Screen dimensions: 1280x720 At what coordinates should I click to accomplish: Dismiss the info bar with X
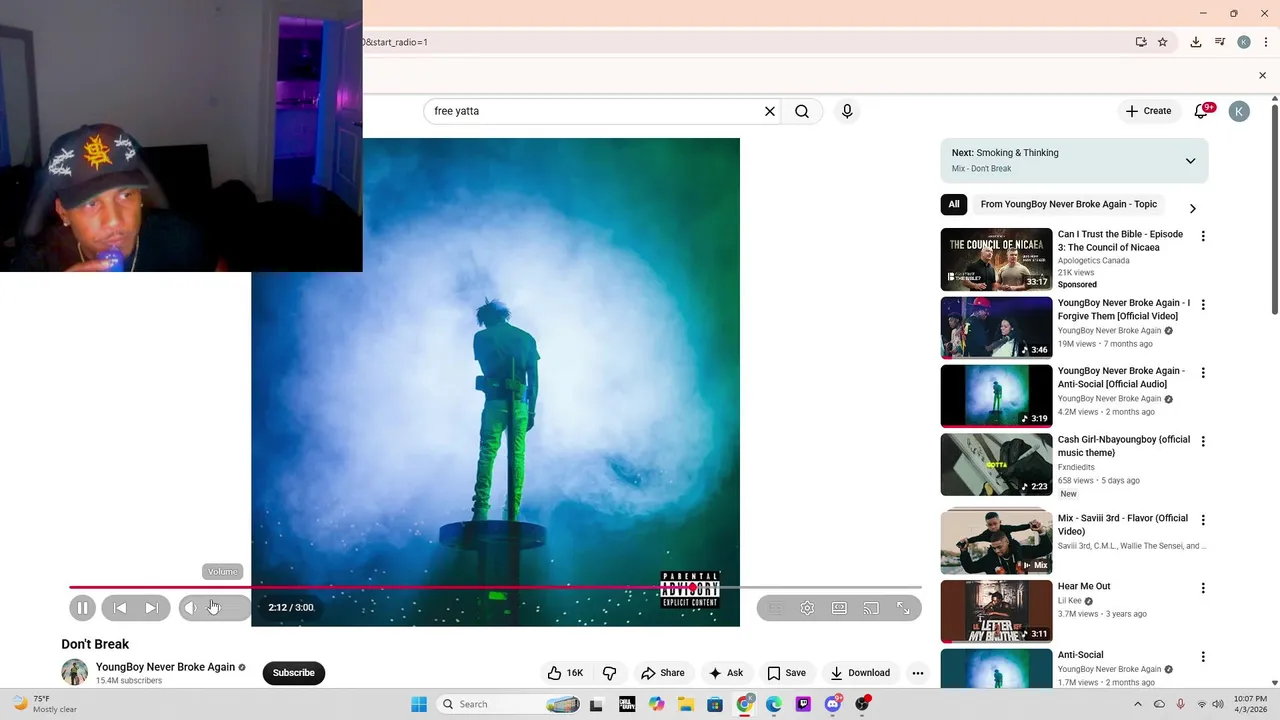1262,75
